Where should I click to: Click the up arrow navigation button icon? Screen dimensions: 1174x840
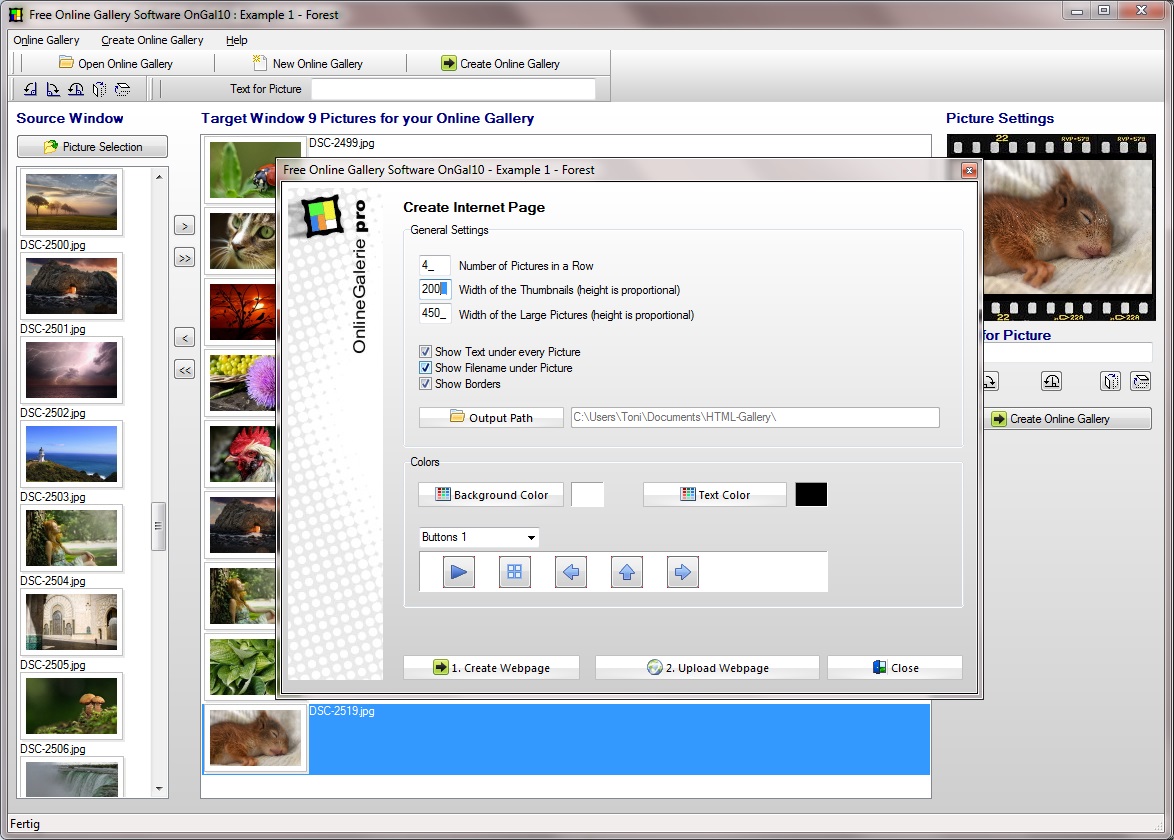click(x=627, y=573)
